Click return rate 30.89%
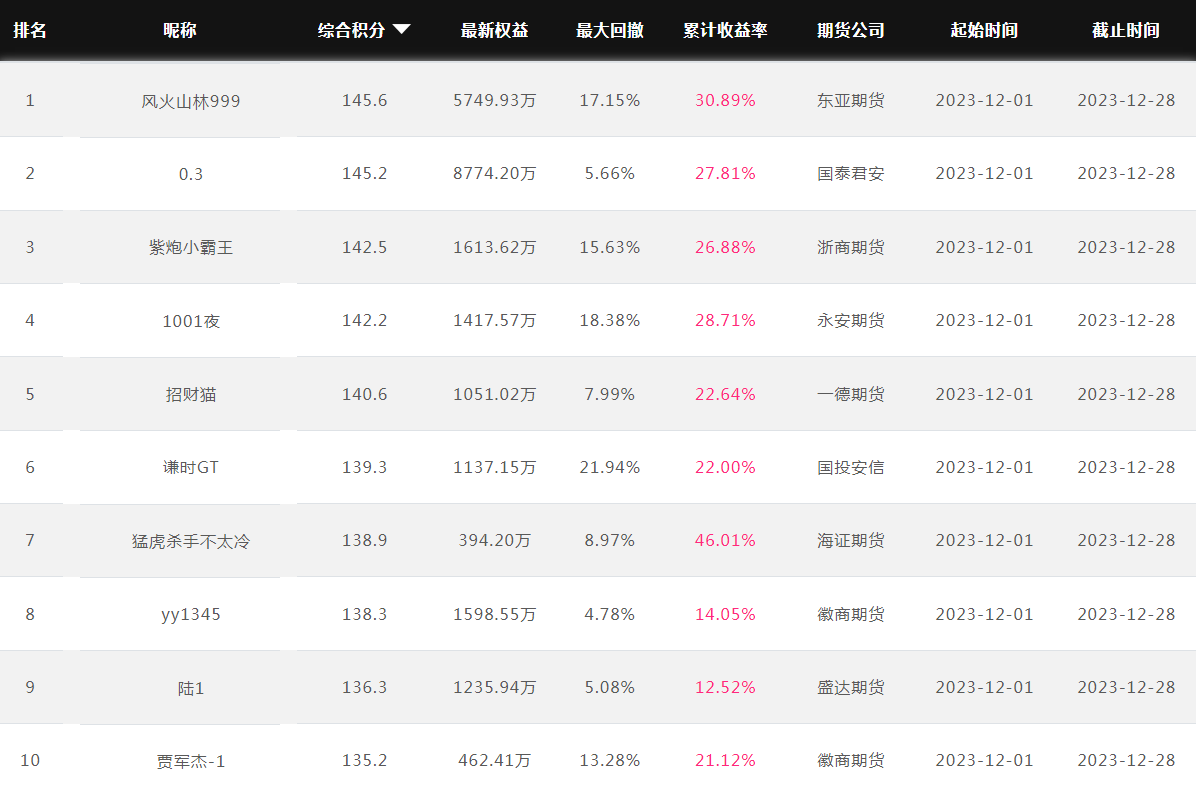This screenshot has height=796, width=1196. 725,100
